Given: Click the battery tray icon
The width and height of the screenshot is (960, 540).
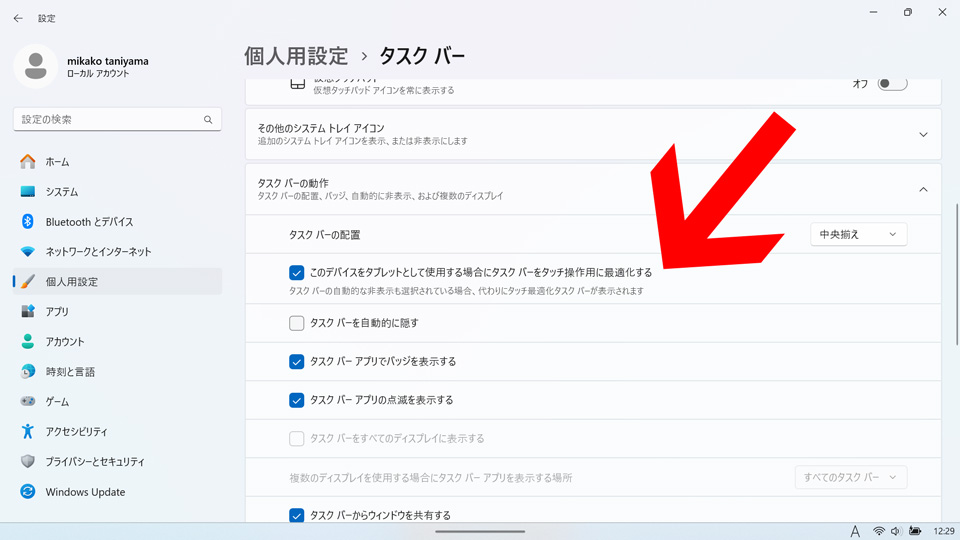Looking at the screenshot, I should 915,531.
